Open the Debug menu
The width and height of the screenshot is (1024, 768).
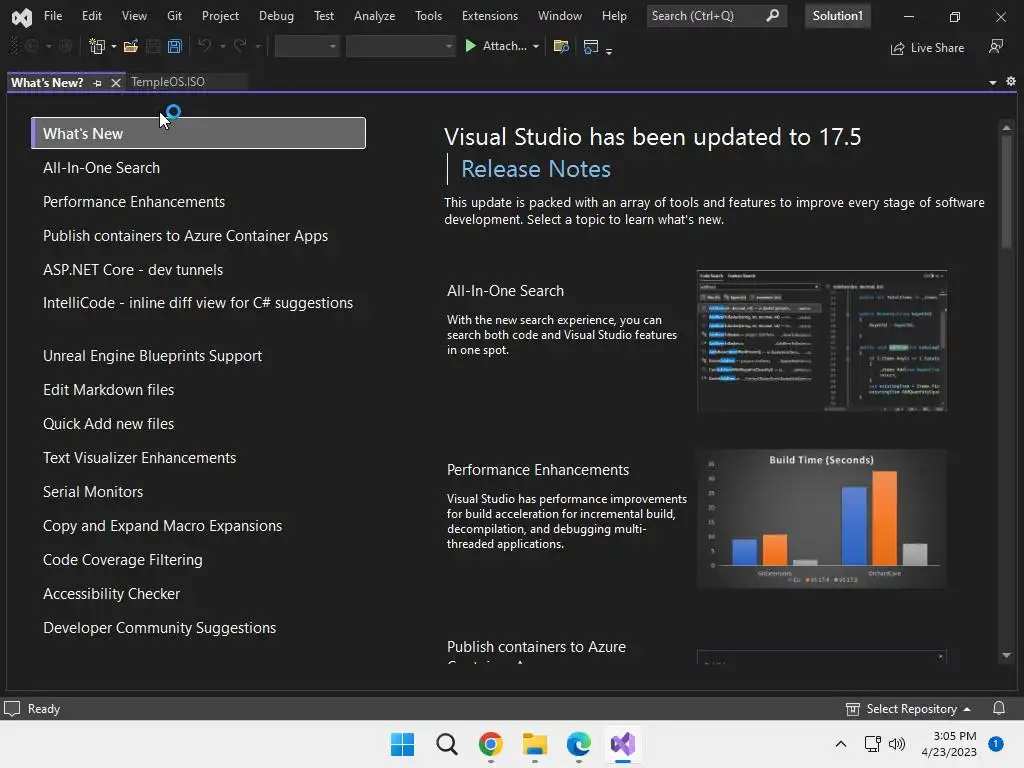[x=276, y=16]
